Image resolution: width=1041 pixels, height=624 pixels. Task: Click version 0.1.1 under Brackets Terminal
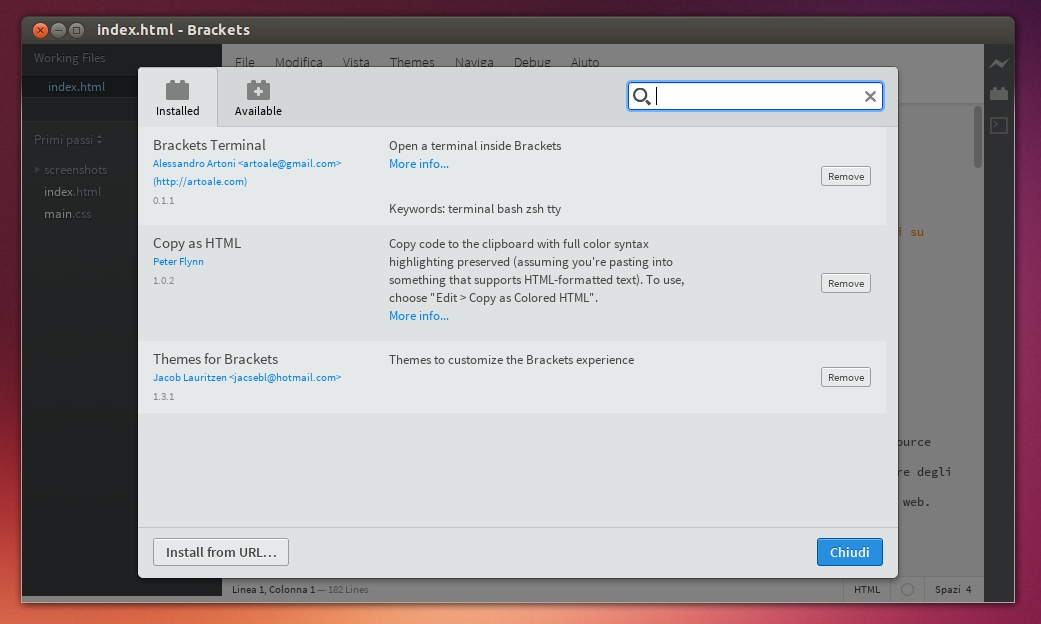tap(163, 200)
